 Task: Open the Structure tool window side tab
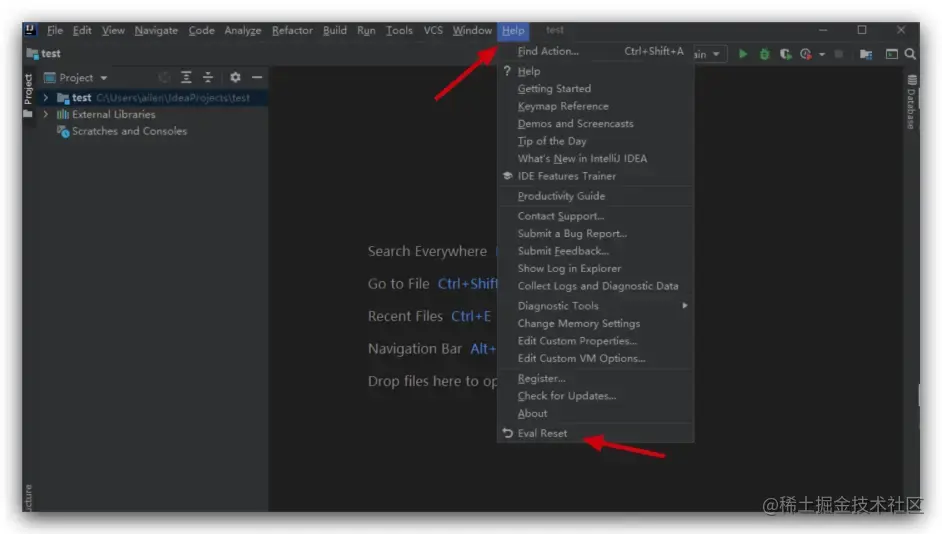point(28,497)
